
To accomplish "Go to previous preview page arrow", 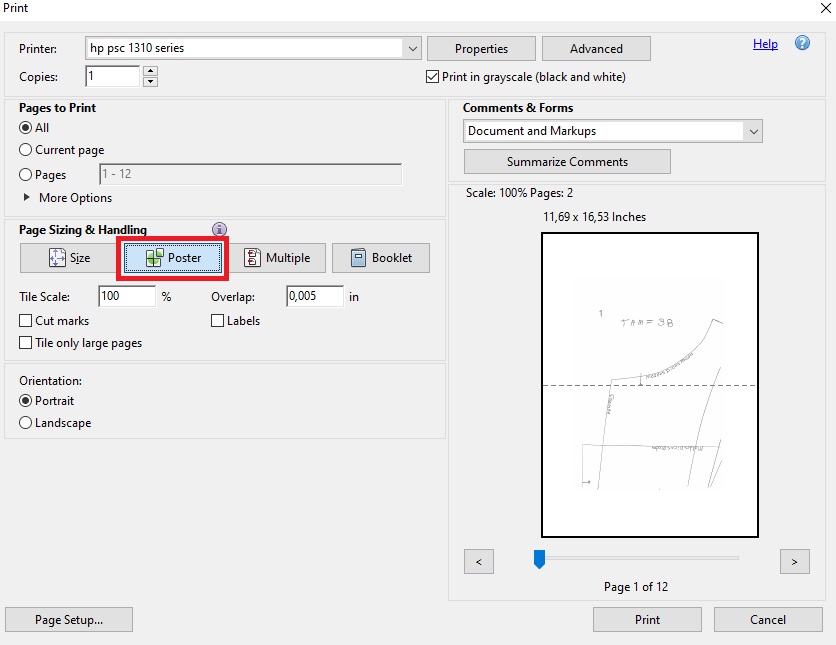I will tap(479, 562).
